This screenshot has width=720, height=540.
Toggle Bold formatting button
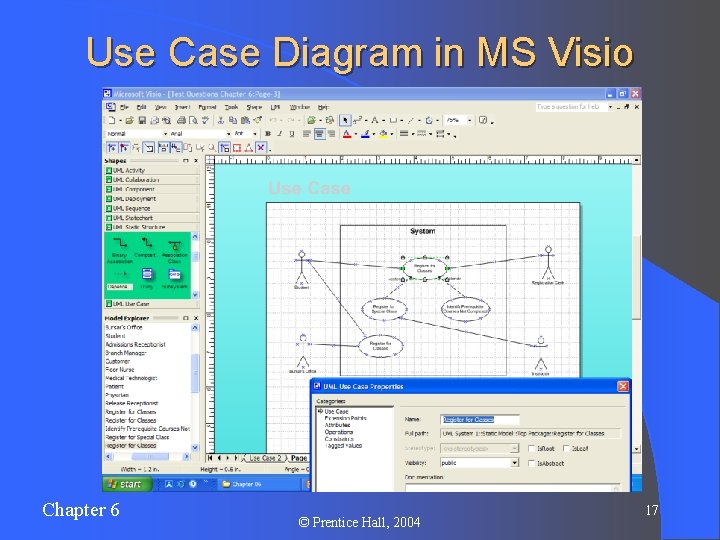pyautogui.click(x=268, y=134)
